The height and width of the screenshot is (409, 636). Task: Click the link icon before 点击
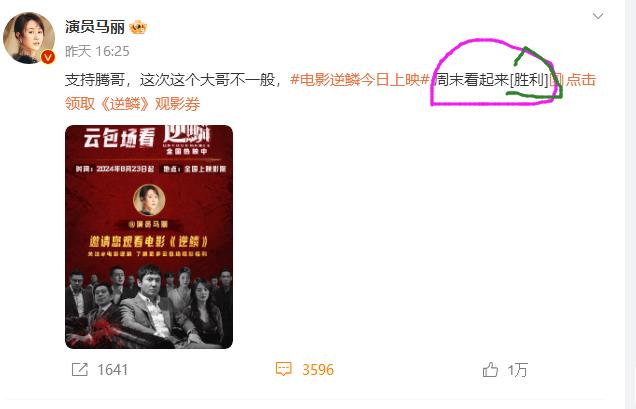(556, 80)
